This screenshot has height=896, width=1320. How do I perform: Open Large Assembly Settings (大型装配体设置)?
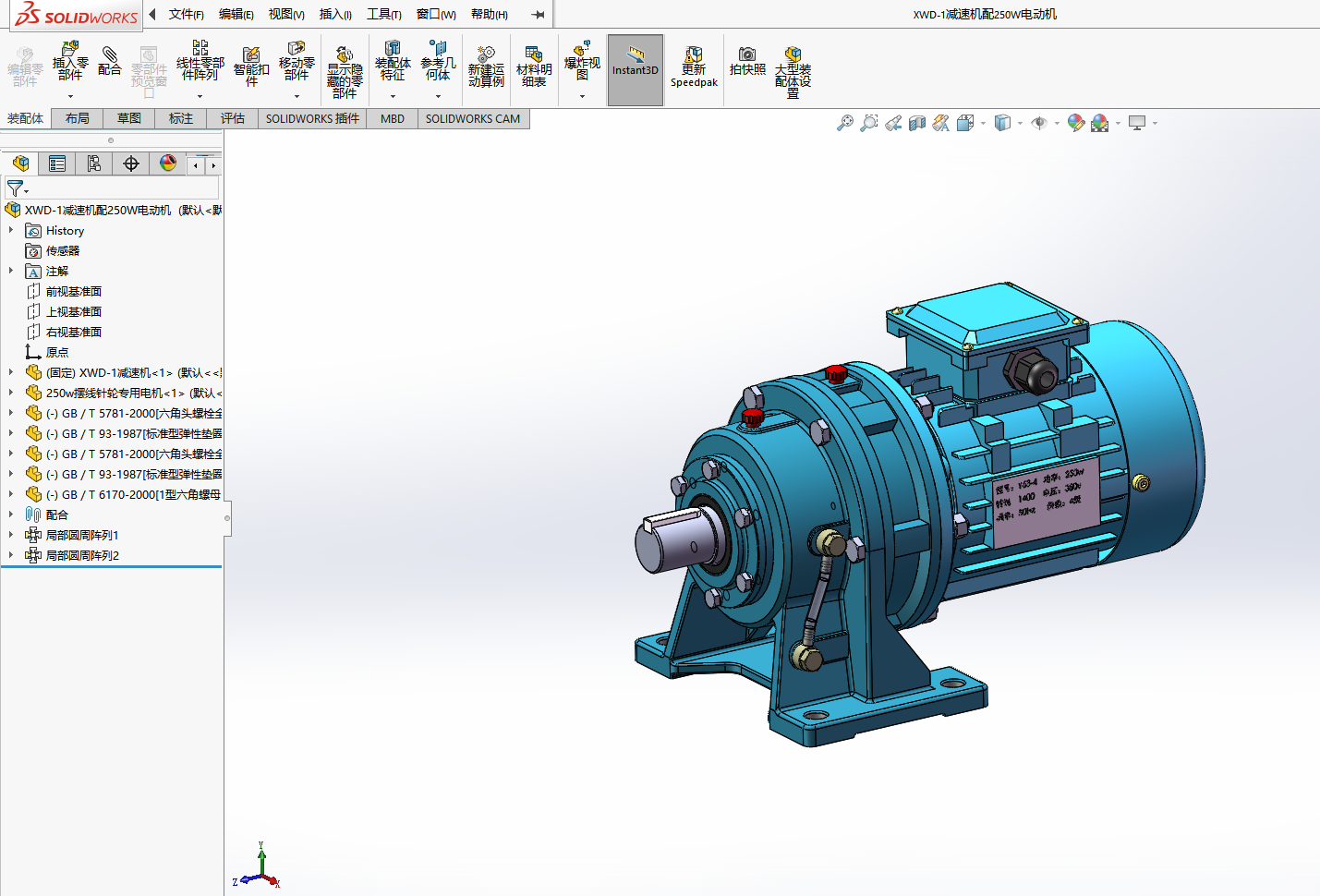(x=793, y=72)
